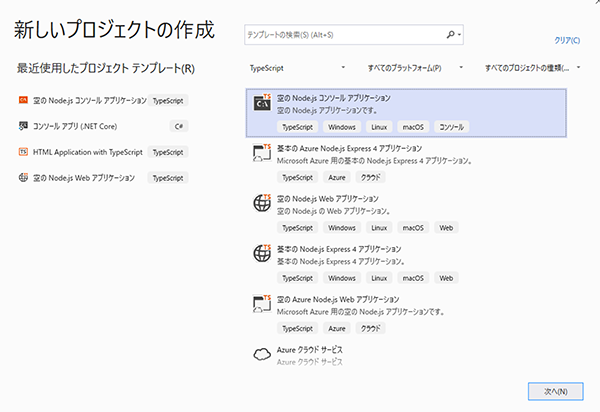Screen dimensions: 600x412
Task: Click the Azure tag under 空の Azure Node.js Web
Action: click(337, 329)
